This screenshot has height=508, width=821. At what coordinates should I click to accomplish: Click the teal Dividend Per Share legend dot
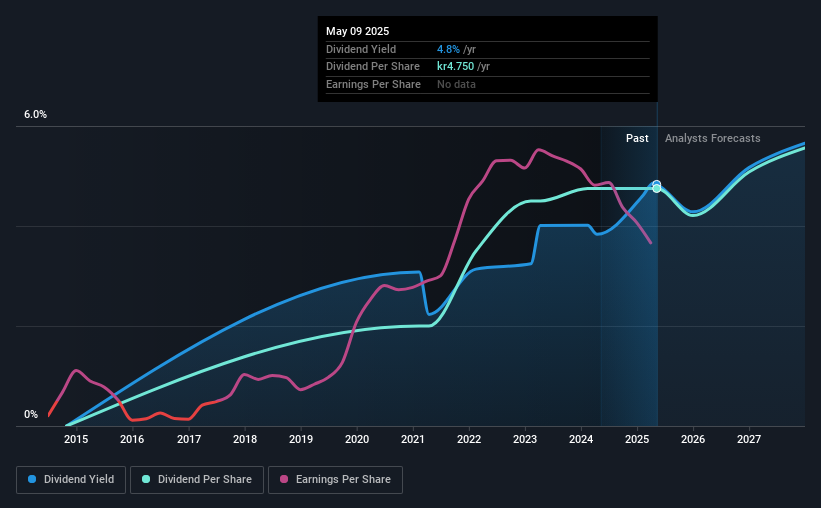146,479
